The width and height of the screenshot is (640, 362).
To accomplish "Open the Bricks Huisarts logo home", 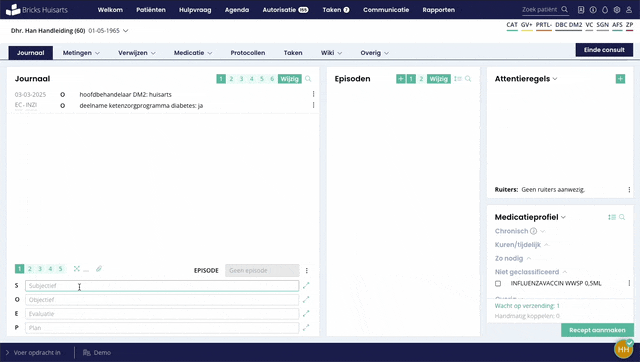I will click(x=37, y=10).
